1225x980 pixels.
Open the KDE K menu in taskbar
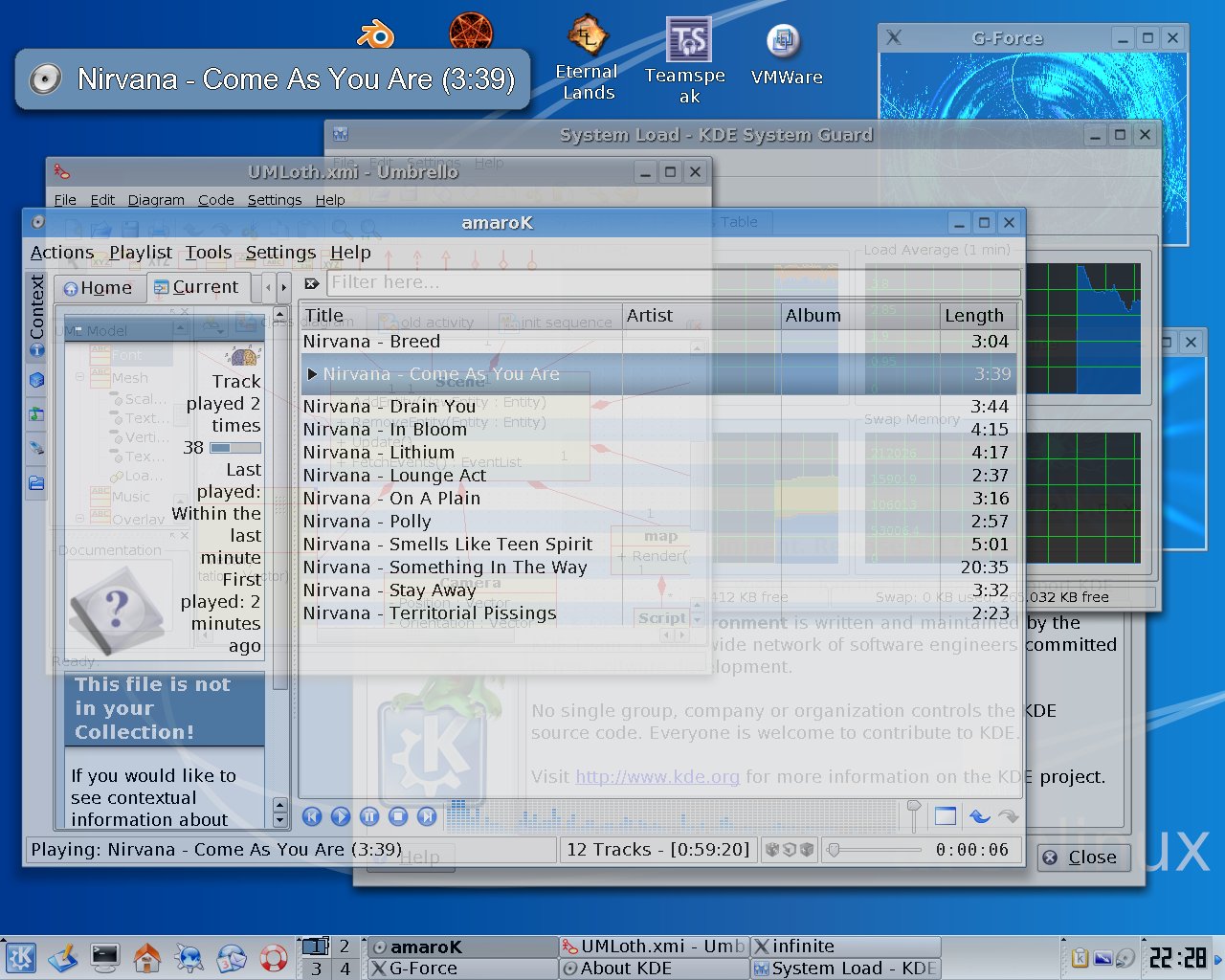coord(21,957)
